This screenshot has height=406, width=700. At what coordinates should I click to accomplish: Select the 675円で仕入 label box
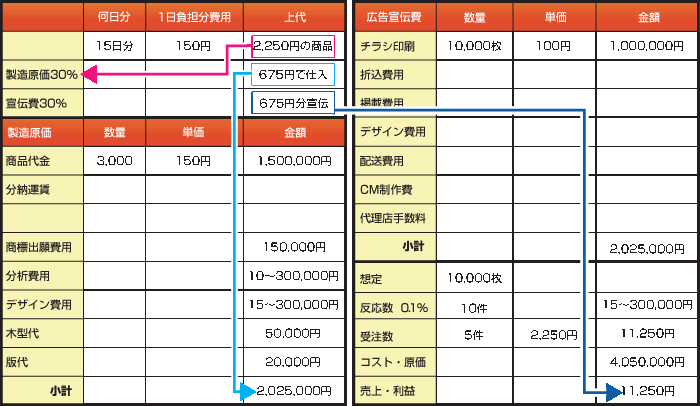[291, 75]
